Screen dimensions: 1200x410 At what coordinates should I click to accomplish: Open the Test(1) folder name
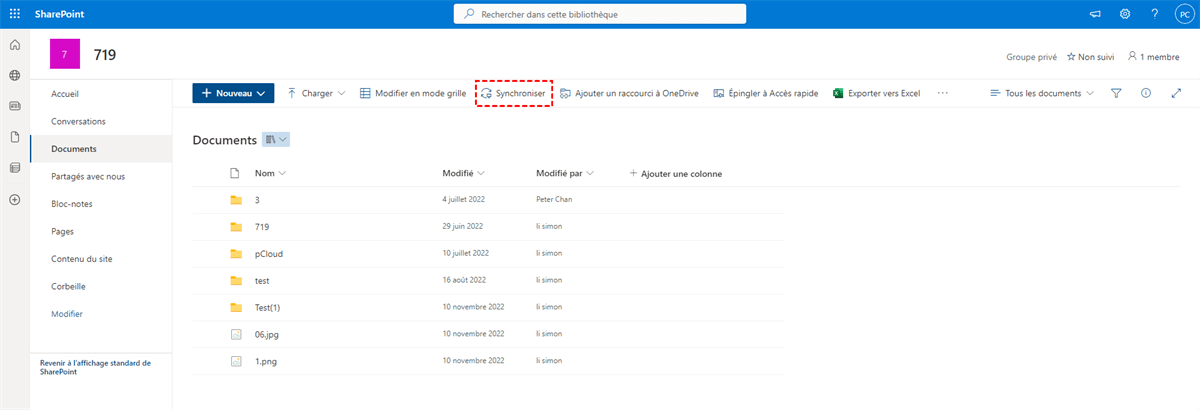point(267,308)
